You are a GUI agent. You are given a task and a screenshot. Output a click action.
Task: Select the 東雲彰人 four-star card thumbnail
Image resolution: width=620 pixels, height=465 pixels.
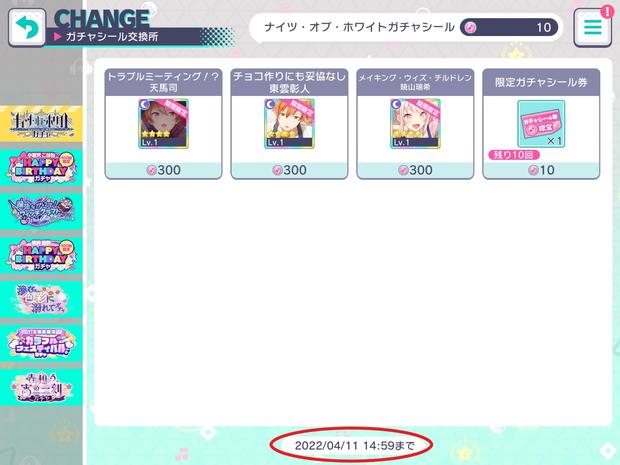click(289, 124)
